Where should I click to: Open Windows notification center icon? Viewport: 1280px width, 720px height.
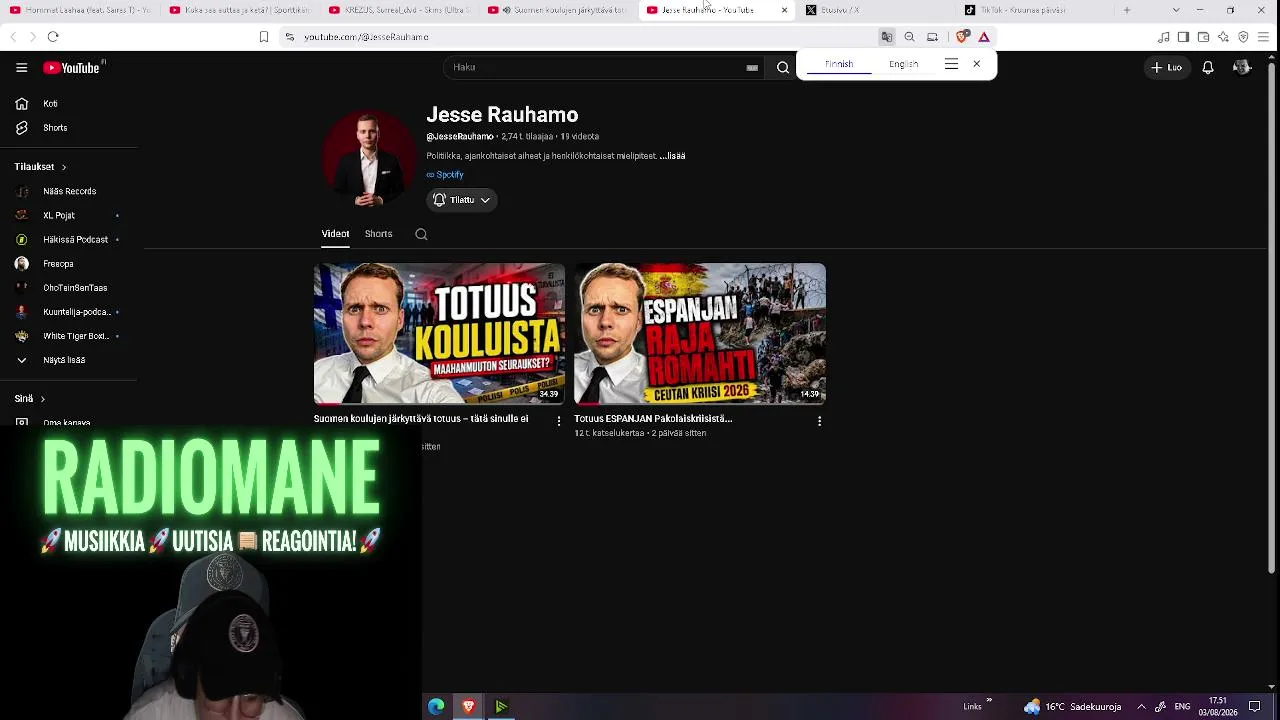point(1255,707)
